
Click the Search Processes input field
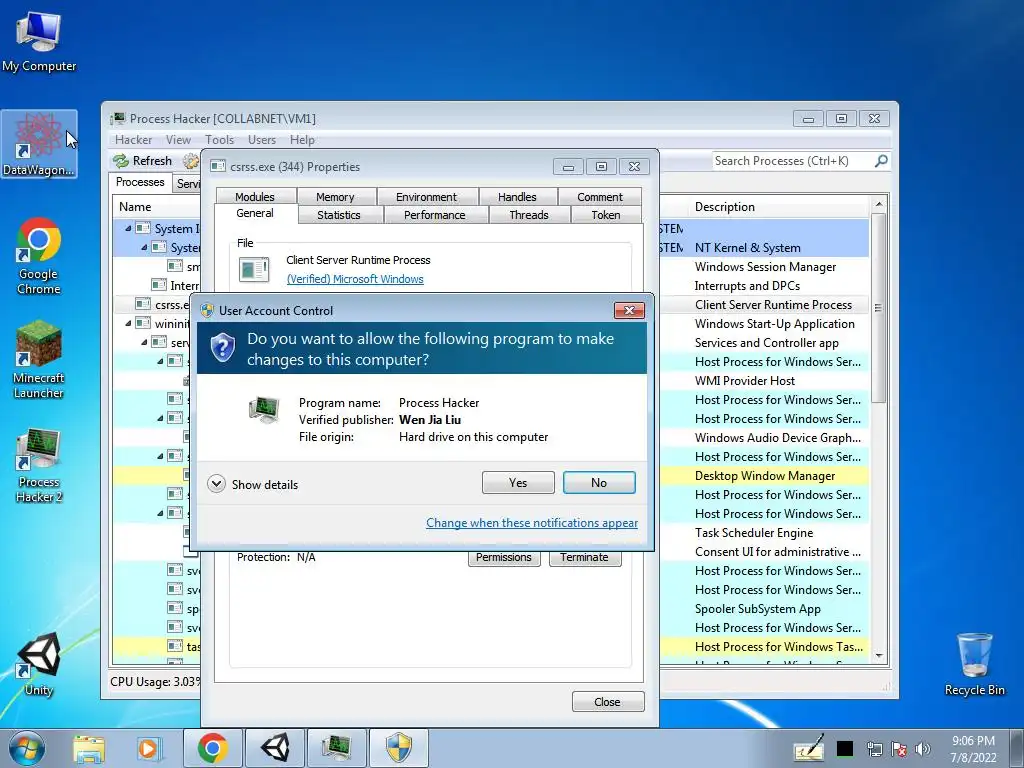[792, 161]
